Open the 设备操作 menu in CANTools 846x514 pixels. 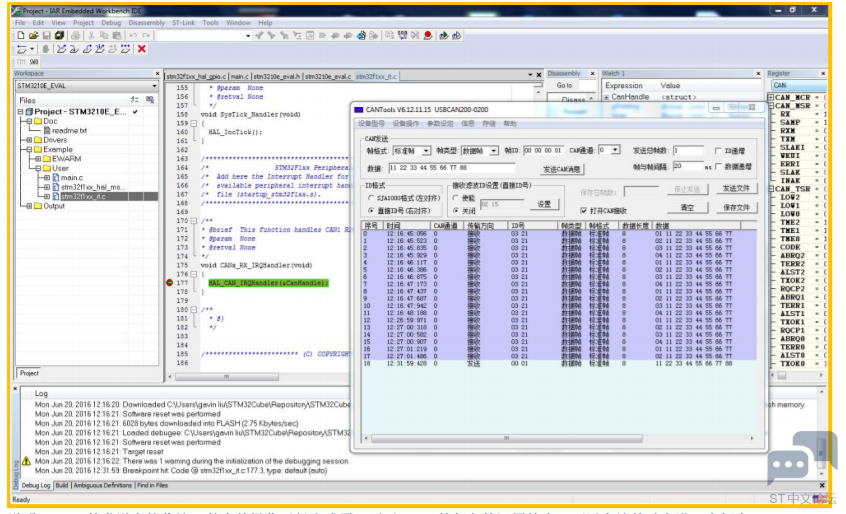406,124
